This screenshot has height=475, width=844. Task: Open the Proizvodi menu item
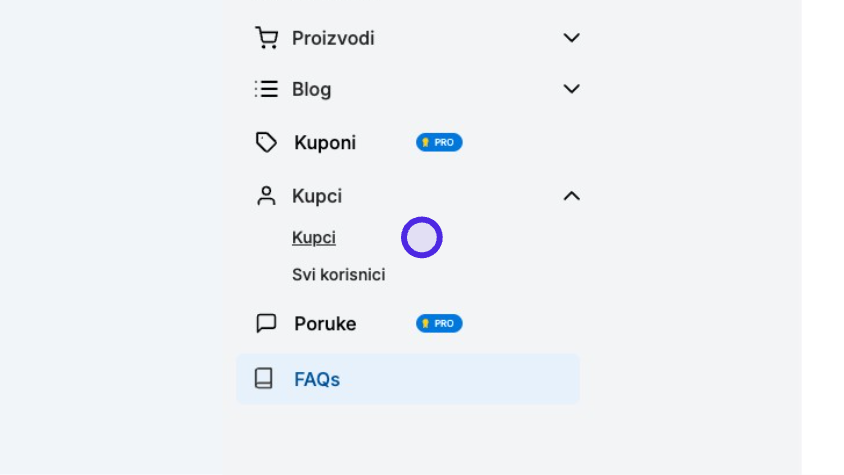(333, 38)
